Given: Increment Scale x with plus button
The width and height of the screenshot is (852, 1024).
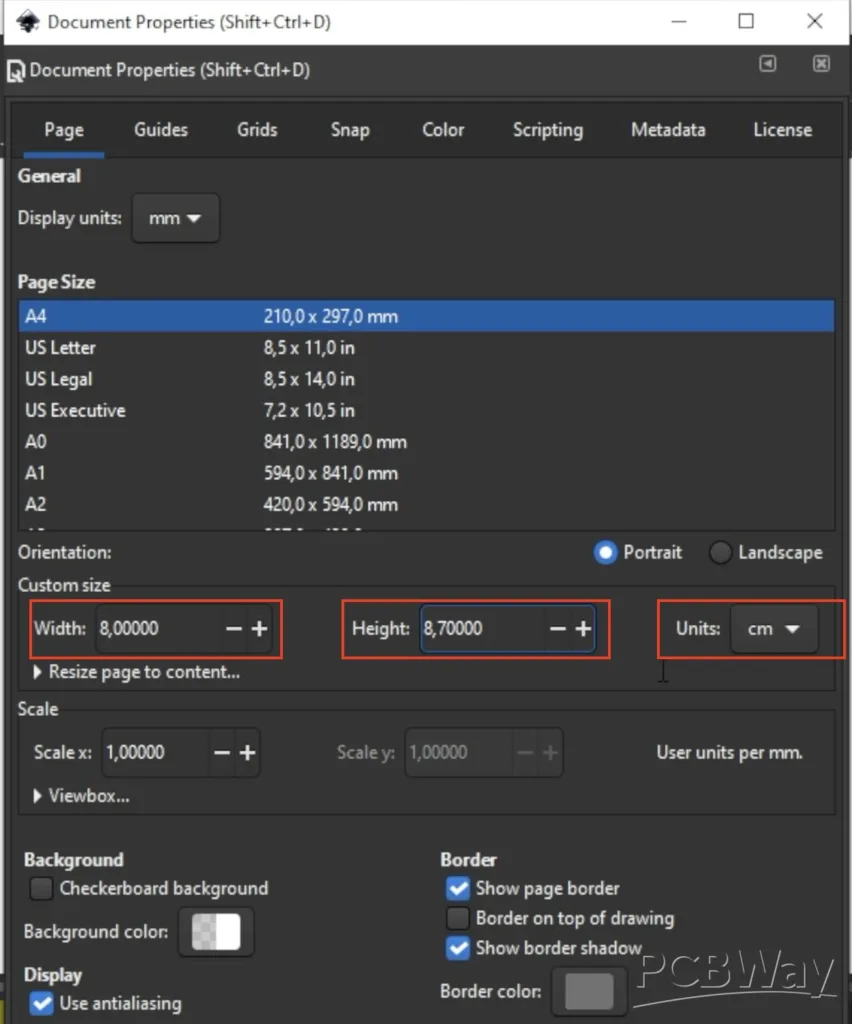Looking at the screenshot, I should click(x=247, y=753).
